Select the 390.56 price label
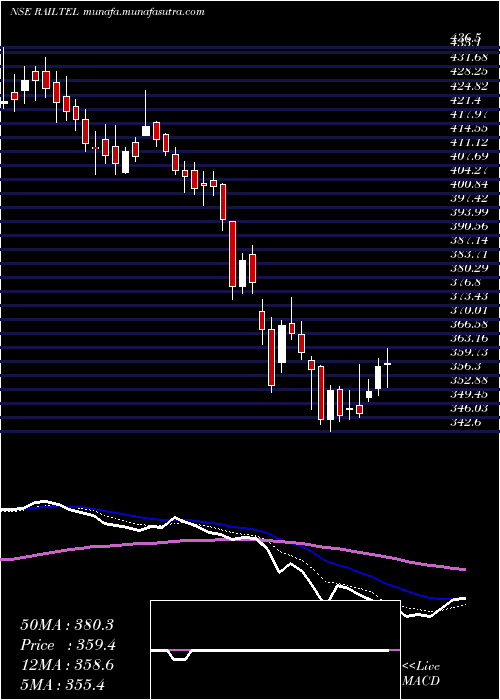 [x=471, y=226]
